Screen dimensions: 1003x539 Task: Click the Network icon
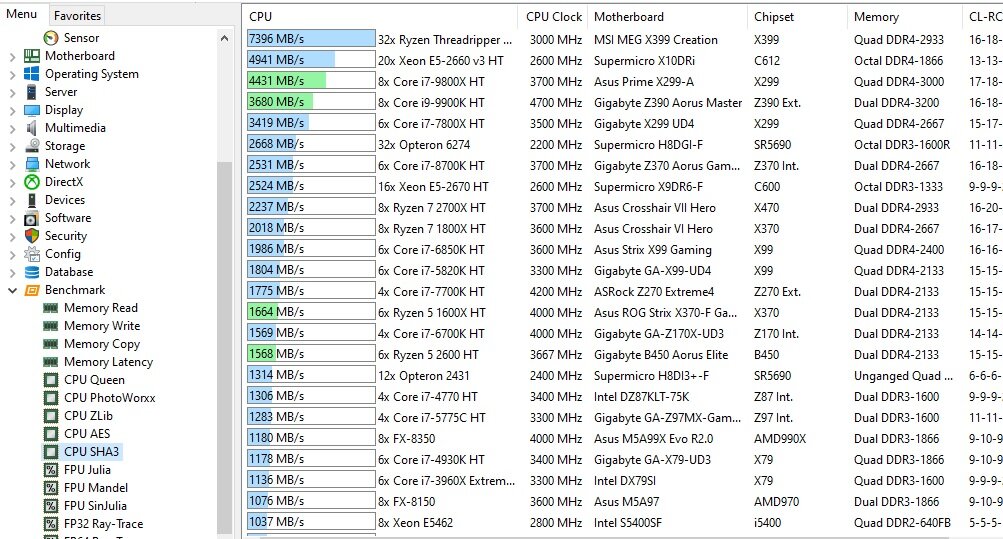(31, 164)
